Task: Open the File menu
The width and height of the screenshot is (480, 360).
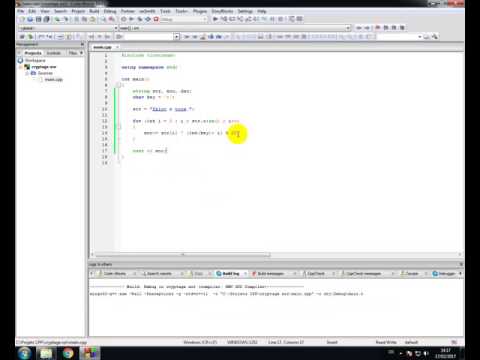Action: tap(21, 11)
